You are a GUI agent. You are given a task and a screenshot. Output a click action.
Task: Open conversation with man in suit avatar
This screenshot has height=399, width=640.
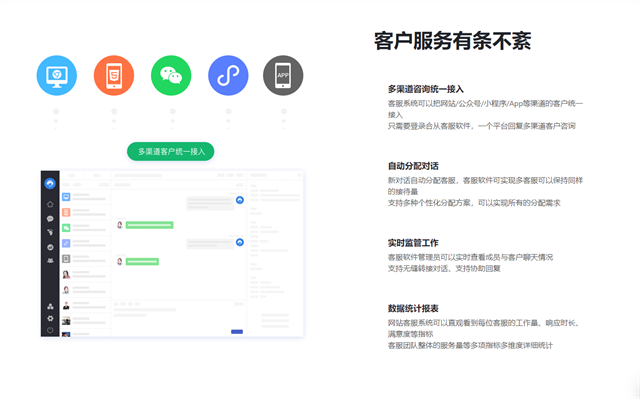66,305
